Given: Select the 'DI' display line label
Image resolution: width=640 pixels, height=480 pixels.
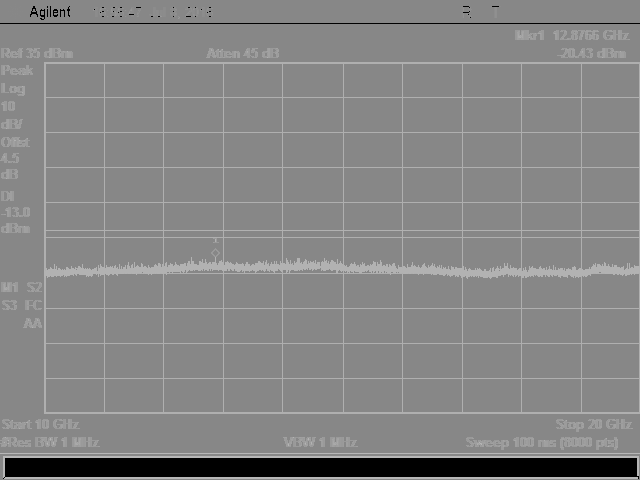Looking at the screenshot, I should (x=8, y=196).
